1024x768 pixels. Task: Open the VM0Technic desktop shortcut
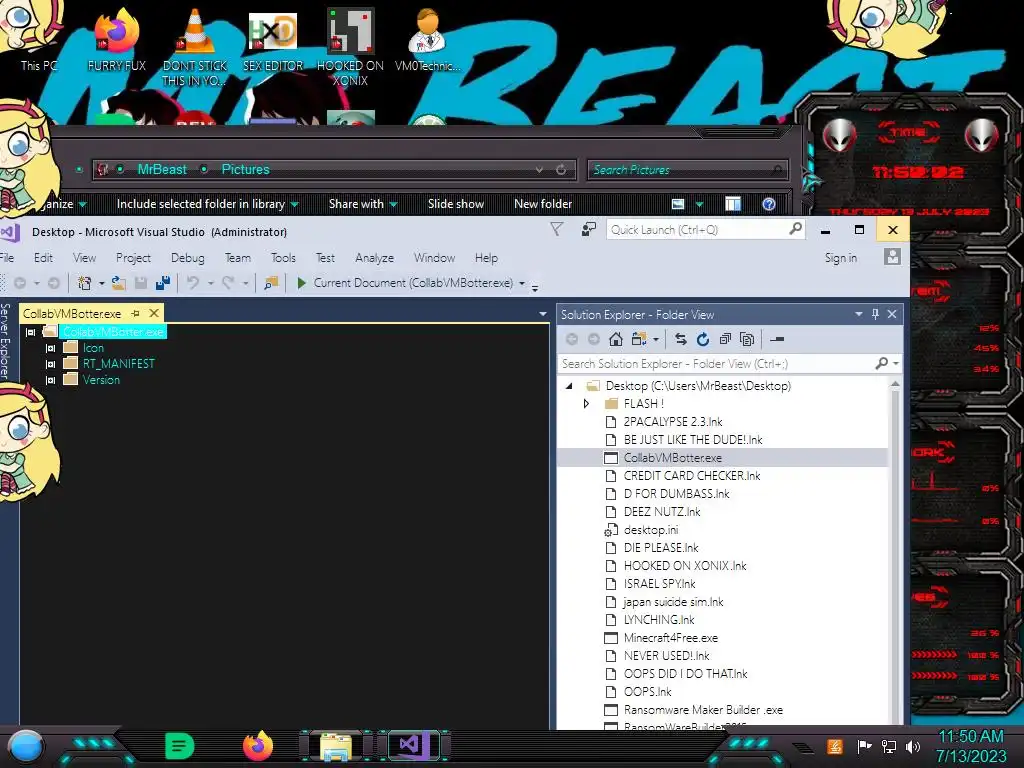pyautogui.click(x=427, y=39)
